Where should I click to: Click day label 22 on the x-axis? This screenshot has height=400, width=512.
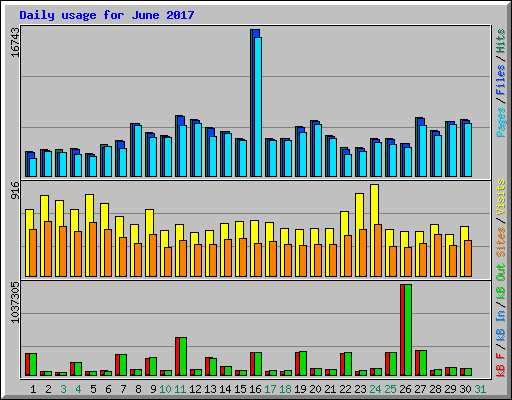click(x=345, y=389)
